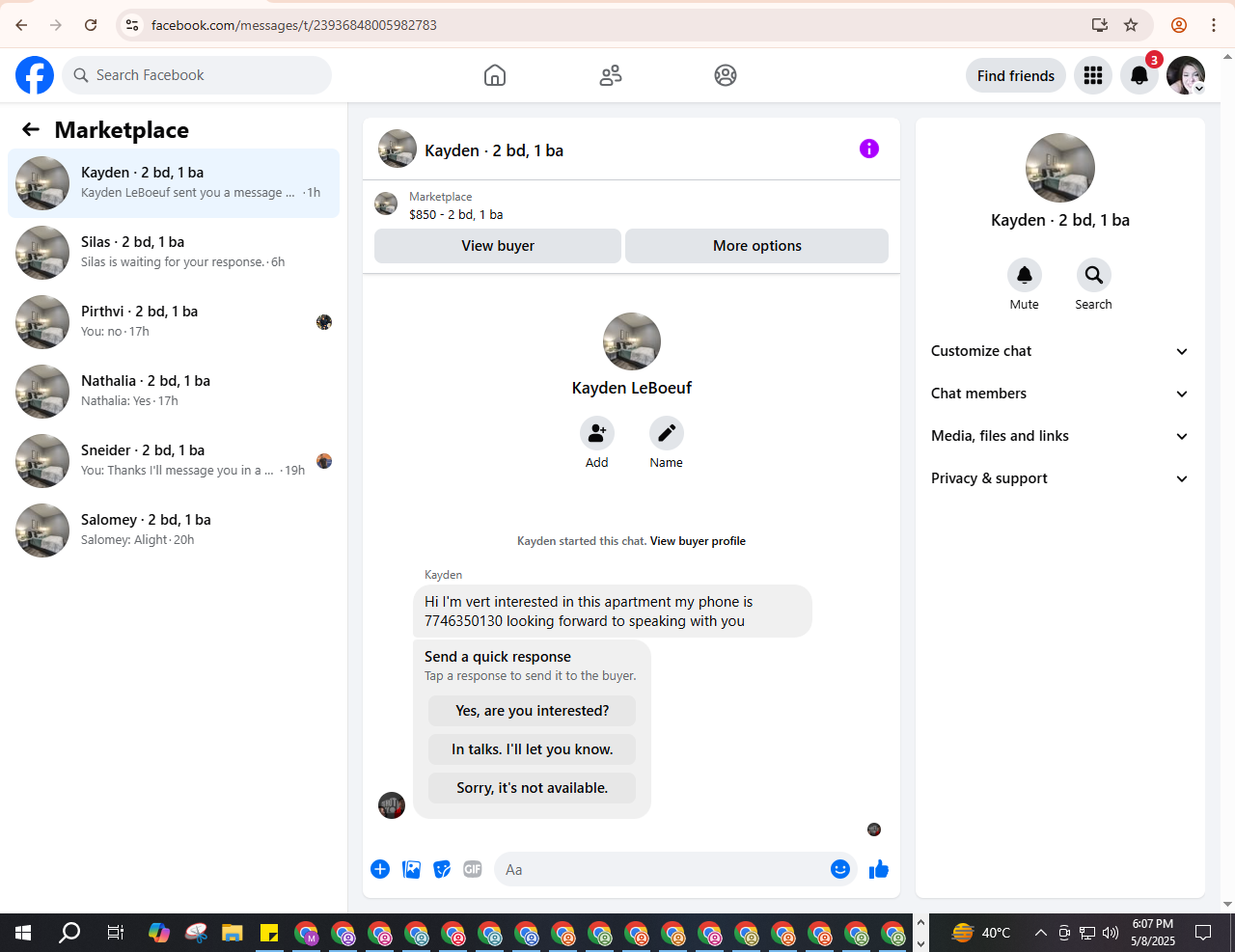
Task: Send quick reply 'Sorry, it's not available.'
Action: tap(533, 788)
